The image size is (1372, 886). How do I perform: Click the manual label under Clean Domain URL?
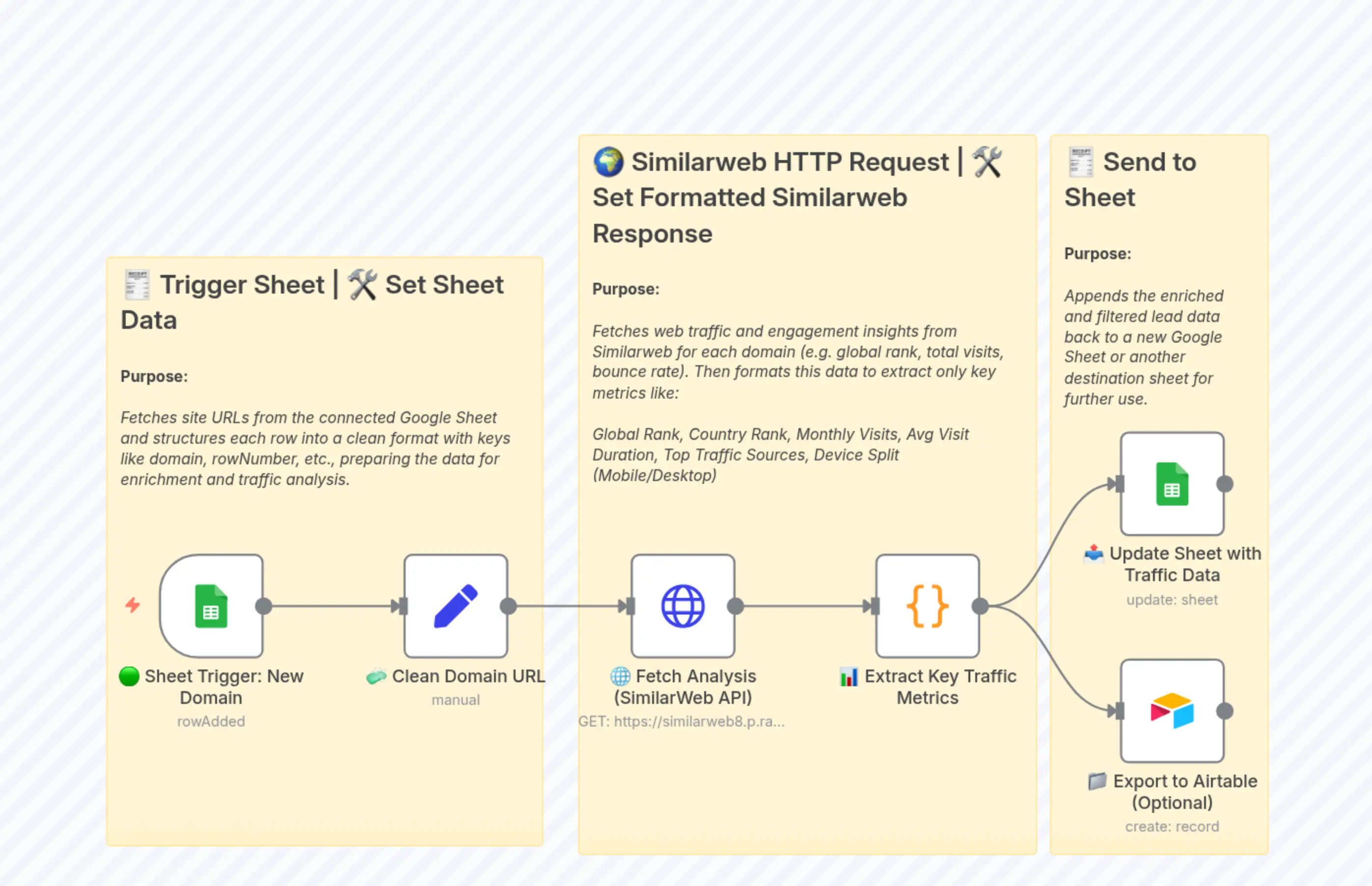pyautogui.click(x=455, y=699)
